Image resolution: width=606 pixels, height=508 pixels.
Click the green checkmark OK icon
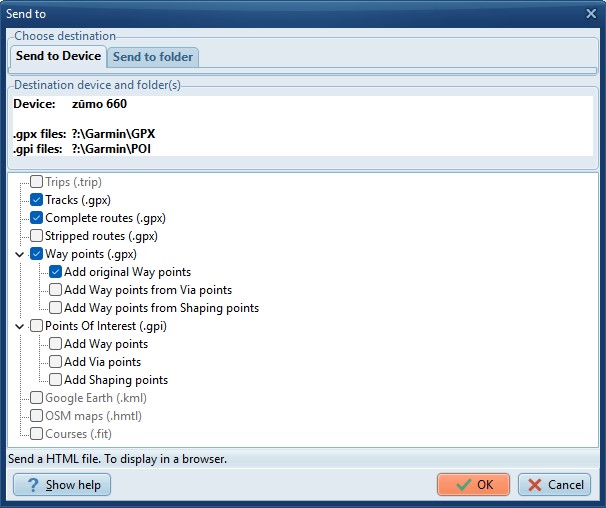(x=463, y=485)
